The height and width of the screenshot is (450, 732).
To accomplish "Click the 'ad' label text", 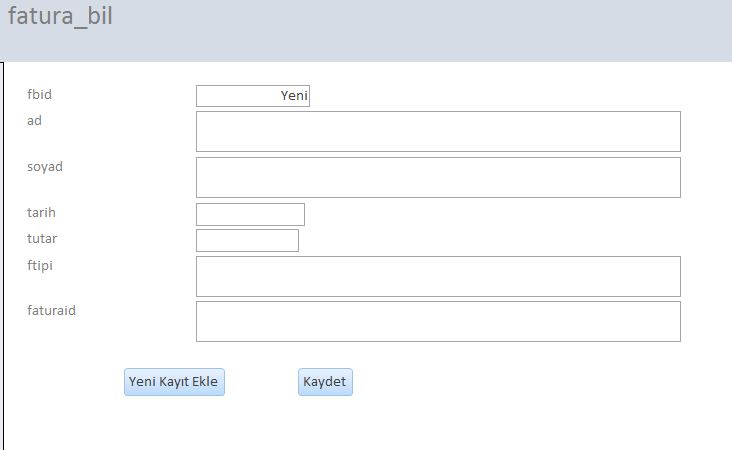I will point(34,120).
